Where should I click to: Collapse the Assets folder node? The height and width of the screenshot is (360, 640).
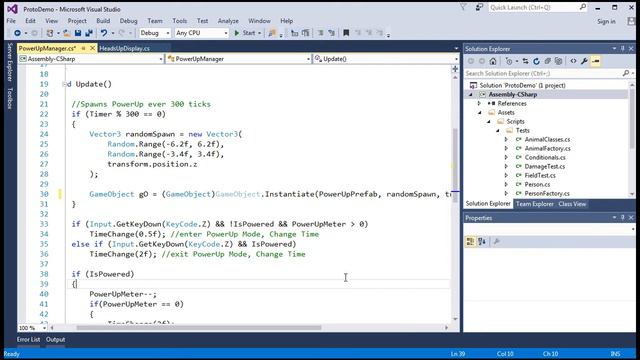[x=480, y=113]
